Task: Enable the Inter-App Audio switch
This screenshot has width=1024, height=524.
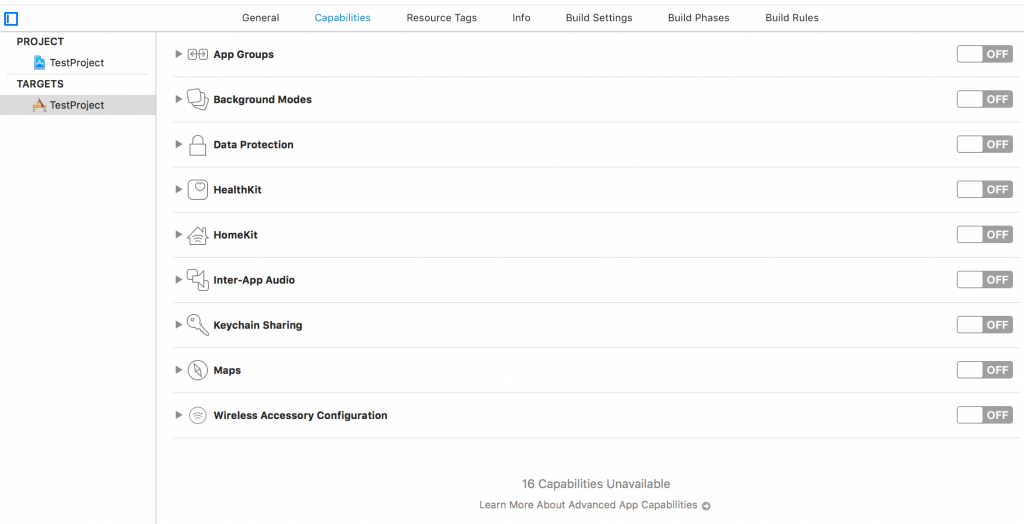Action: click(985, 280)
